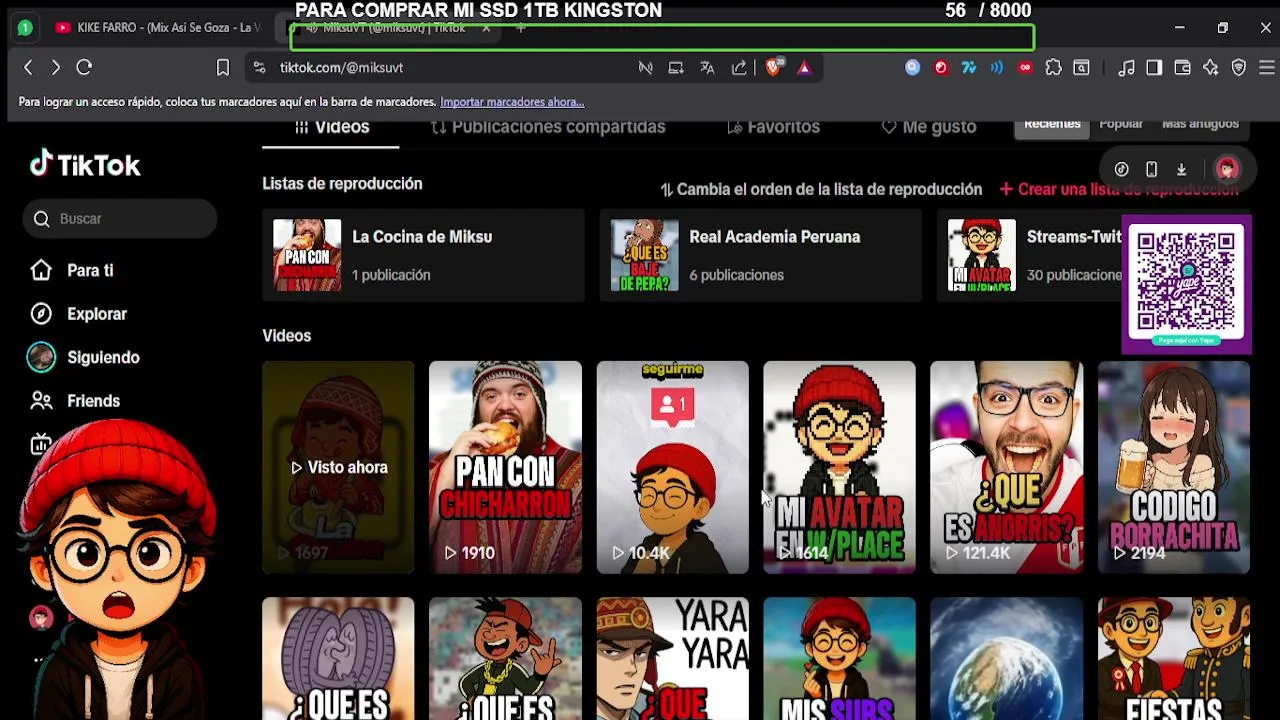
Task: Click the TikTok logo
Action: (85, 165)
